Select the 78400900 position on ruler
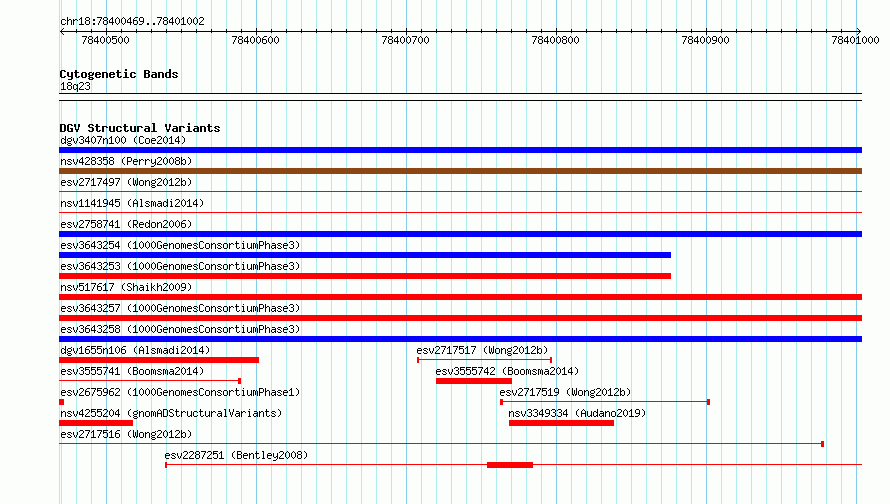 pyautogui.click(x=706, y=40)
